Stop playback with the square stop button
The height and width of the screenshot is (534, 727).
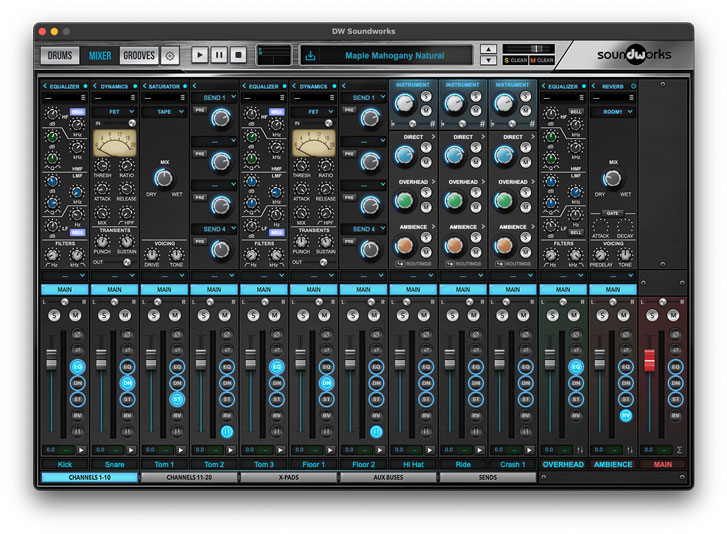238,55
